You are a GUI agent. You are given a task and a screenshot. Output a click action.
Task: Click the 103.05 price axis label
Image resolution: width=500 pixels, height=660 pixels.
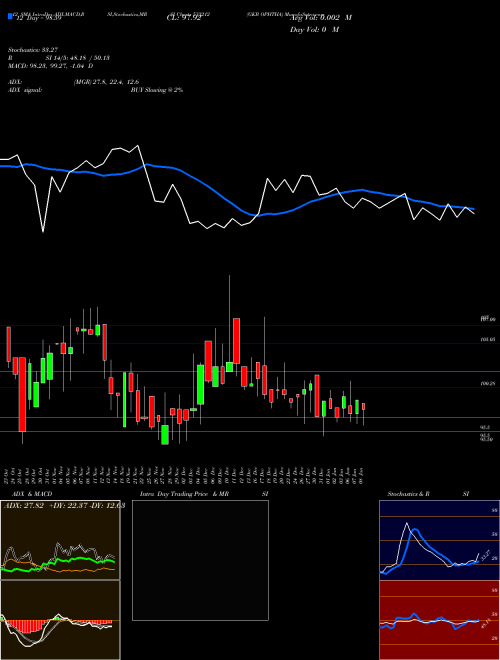click(488, 339)
